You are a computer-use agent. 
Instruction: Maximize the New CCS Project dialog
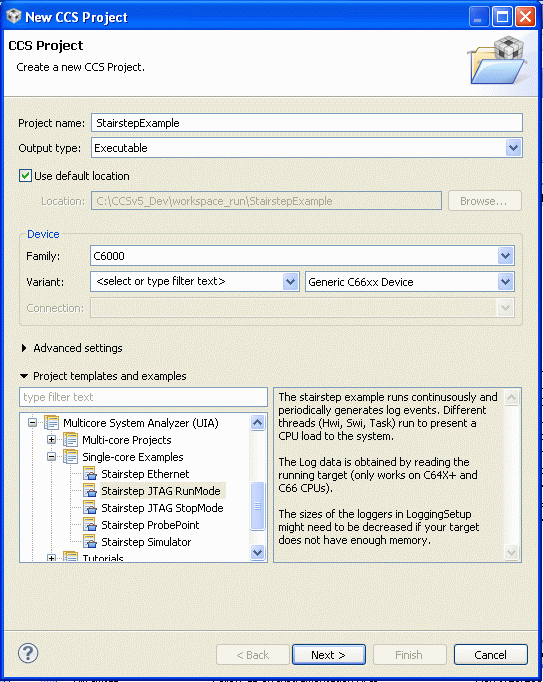pyautogui.click(x=502, y=17)
